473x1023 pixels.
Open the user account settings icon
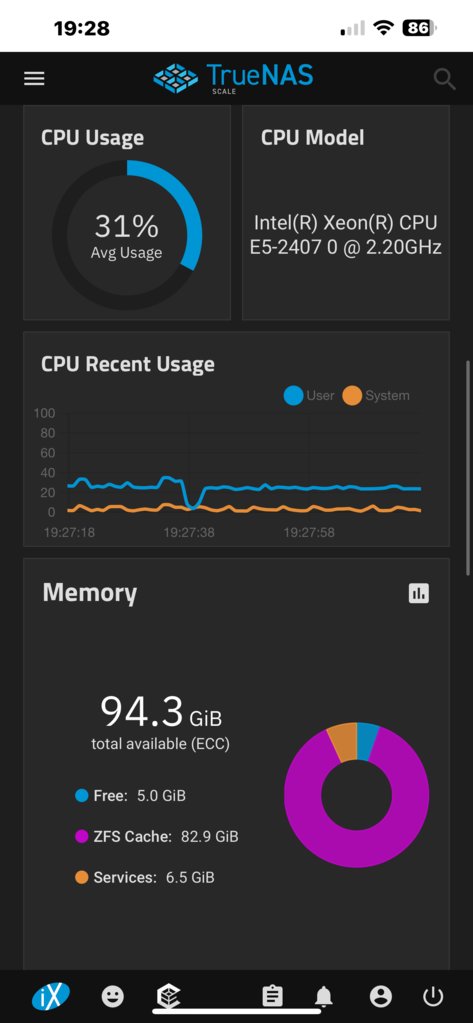click(x=381, y=996)
